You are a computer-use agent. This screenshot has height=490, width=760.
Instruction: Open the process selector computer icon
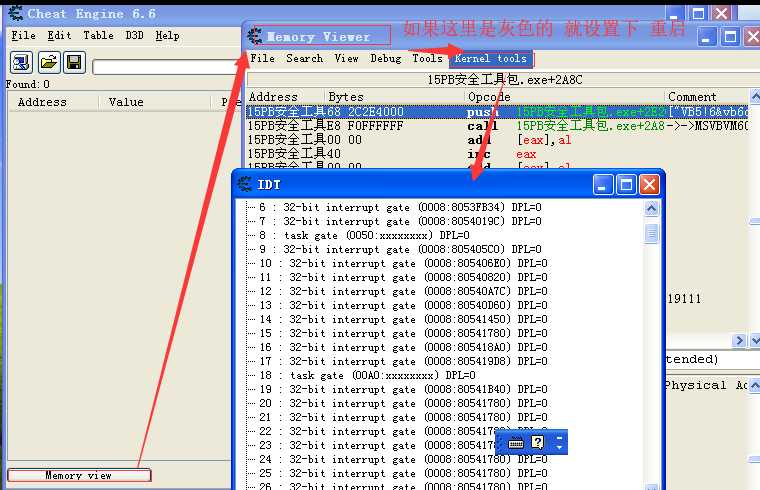tap(21, 63)
